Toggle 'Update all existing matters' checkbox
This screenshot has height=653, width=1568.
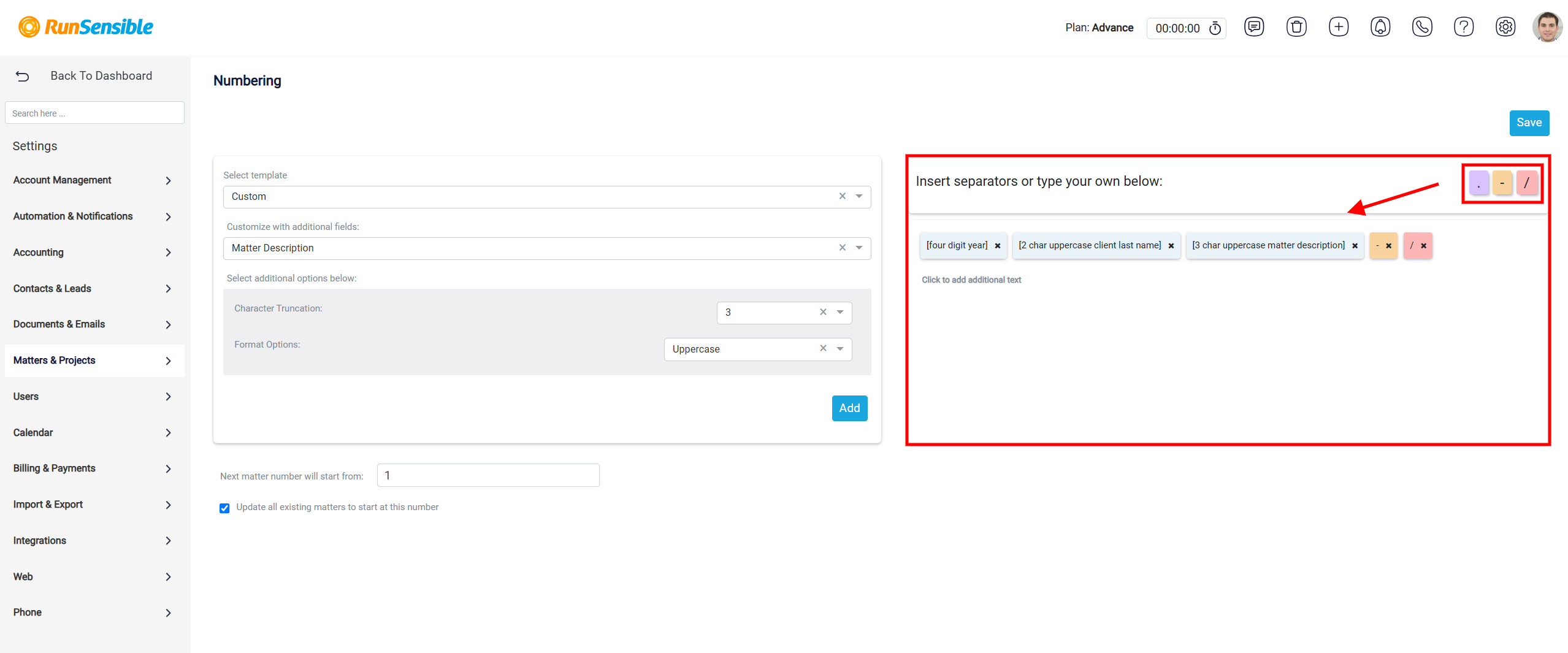224,508
